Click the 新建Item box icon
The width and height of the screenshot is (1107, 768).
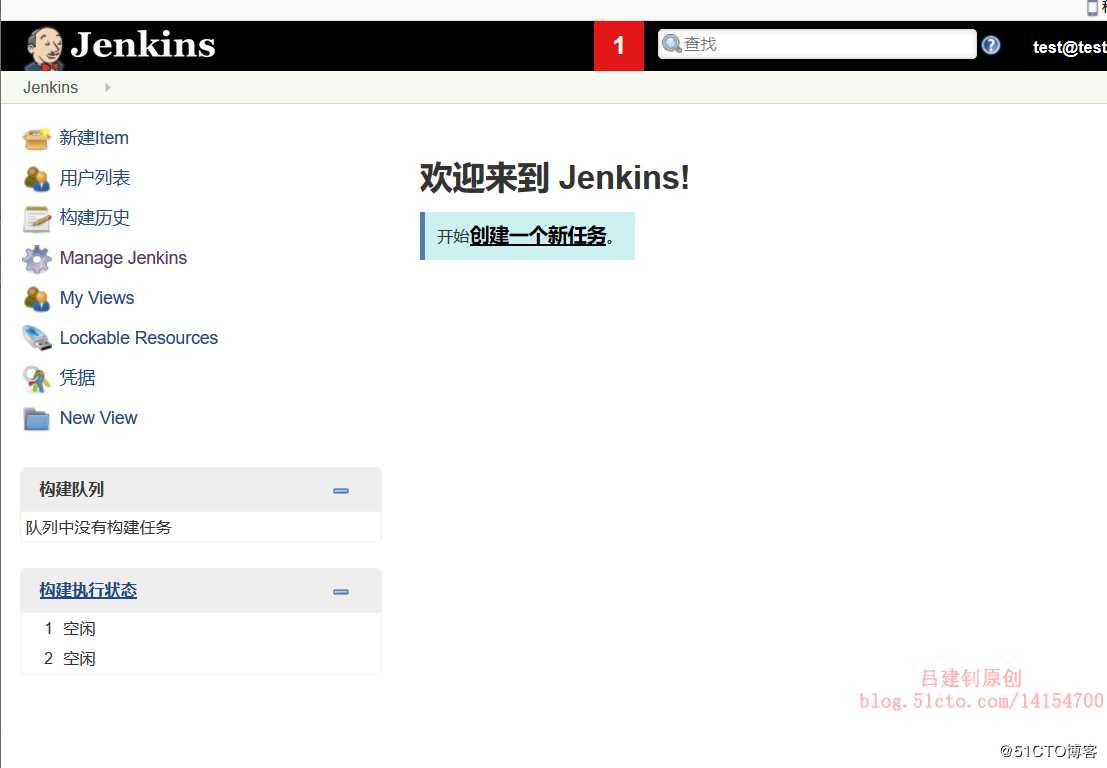(x=37, y=138)
